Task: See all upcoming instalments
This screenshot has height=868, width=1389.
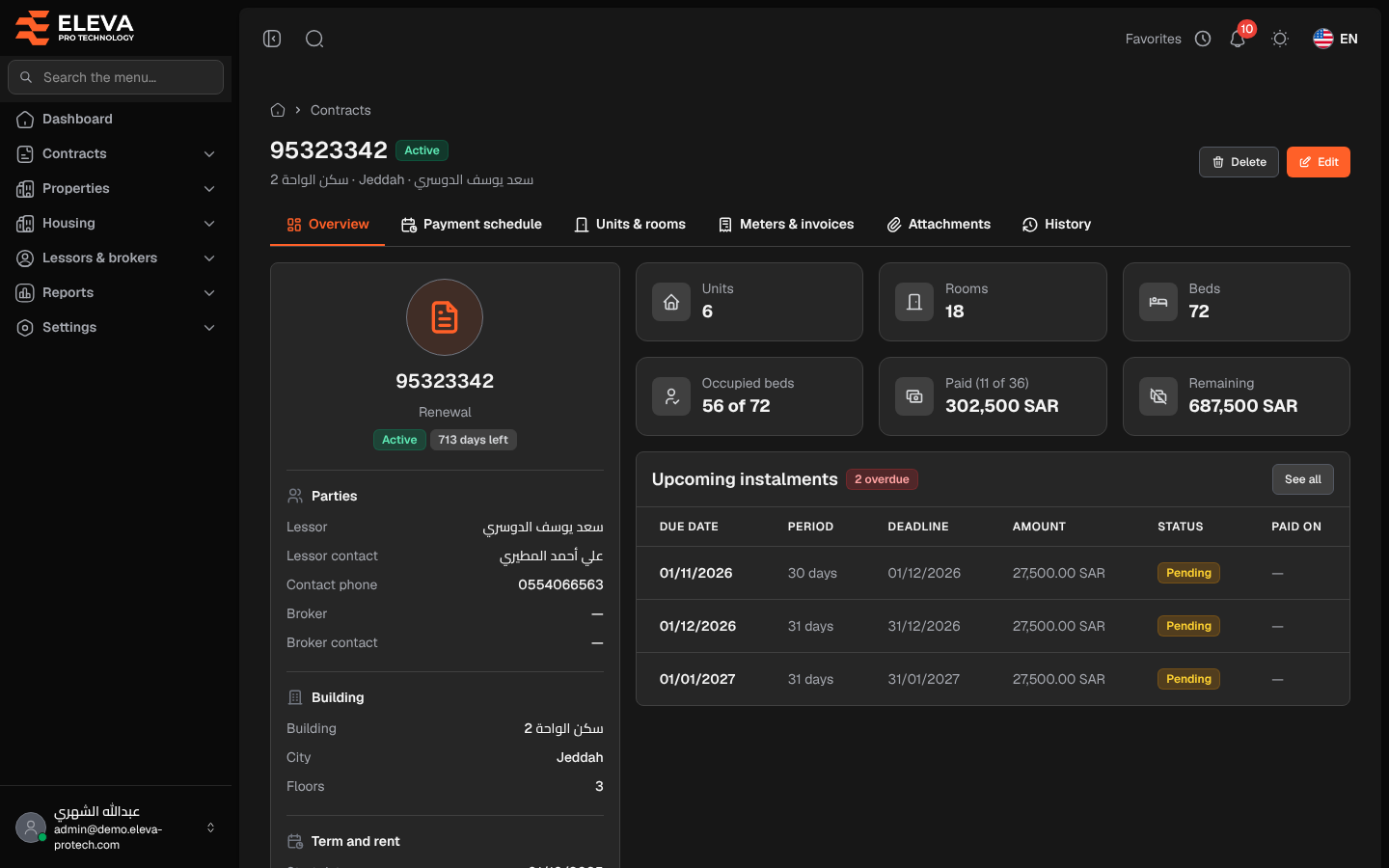Action: [x=1303, y=479]
